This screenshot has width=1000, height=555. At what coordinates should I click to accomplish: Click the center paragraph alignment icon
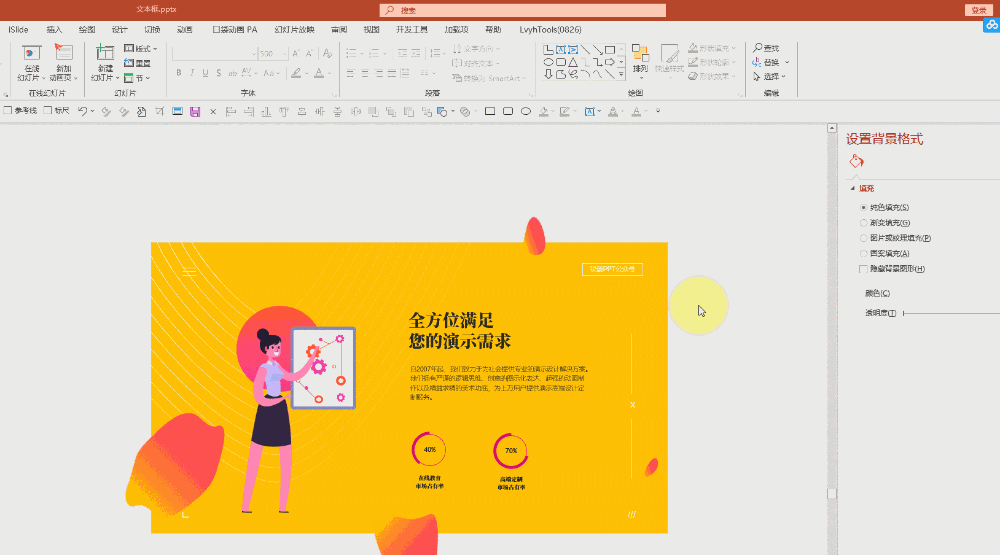(x=365, y=74)
